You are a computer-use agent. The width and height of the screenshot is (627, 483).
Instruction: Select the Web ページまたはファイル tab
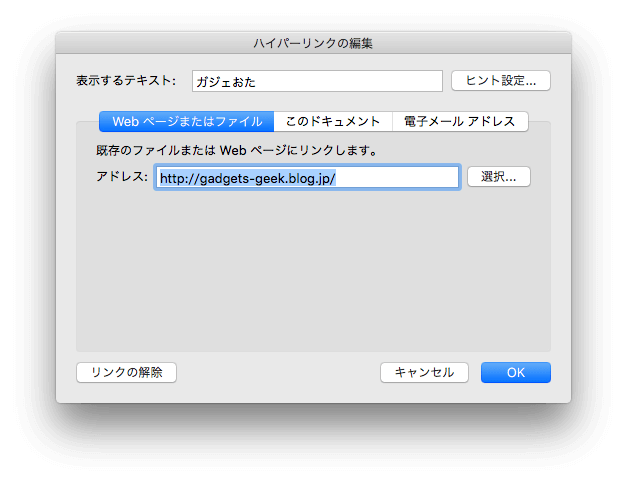pos(186,121)
